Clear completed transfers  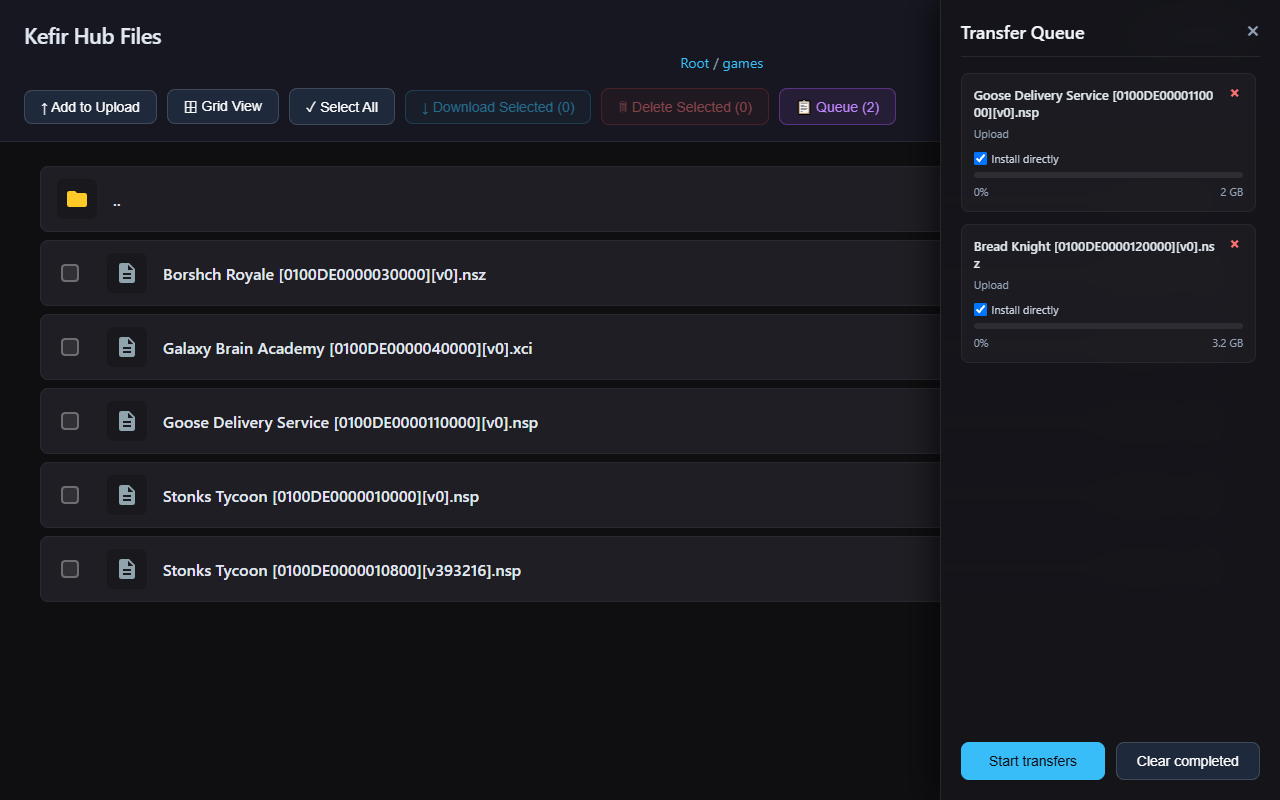coord(1188,761)
